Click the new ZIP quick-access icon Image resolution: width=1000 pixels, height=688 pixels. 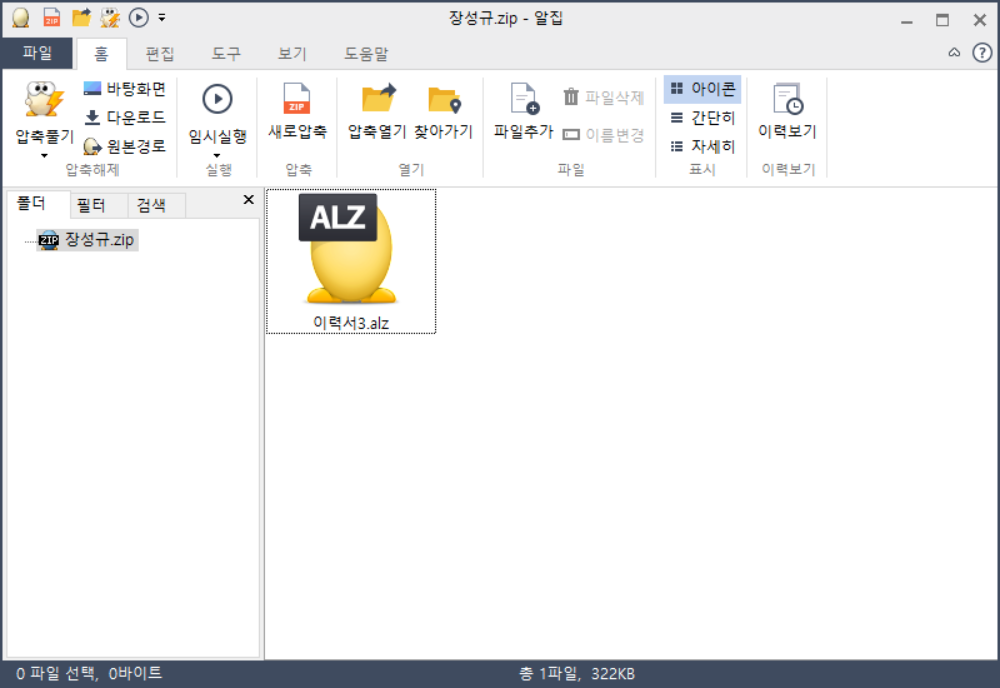52,18
